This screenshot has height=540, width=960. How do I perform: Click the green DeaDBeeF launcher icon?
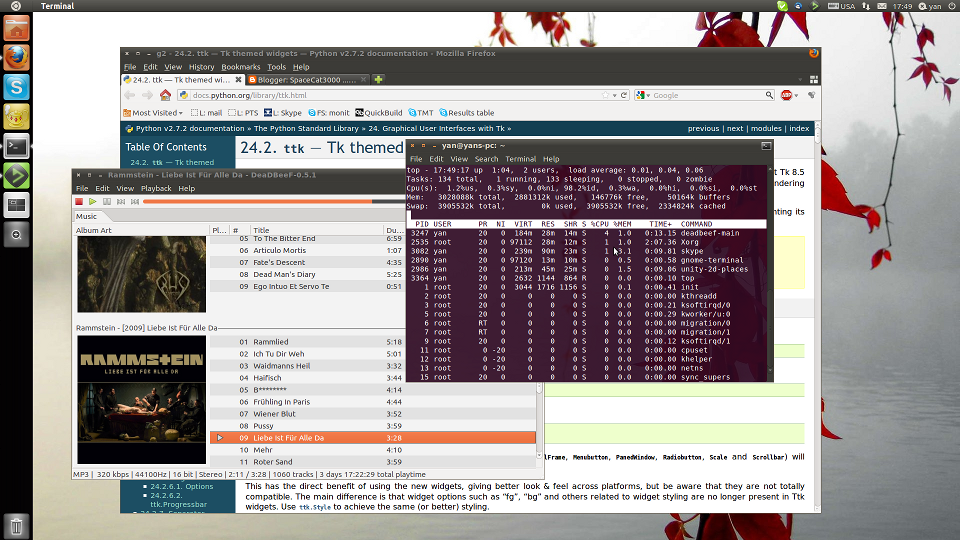pos(17,176)
